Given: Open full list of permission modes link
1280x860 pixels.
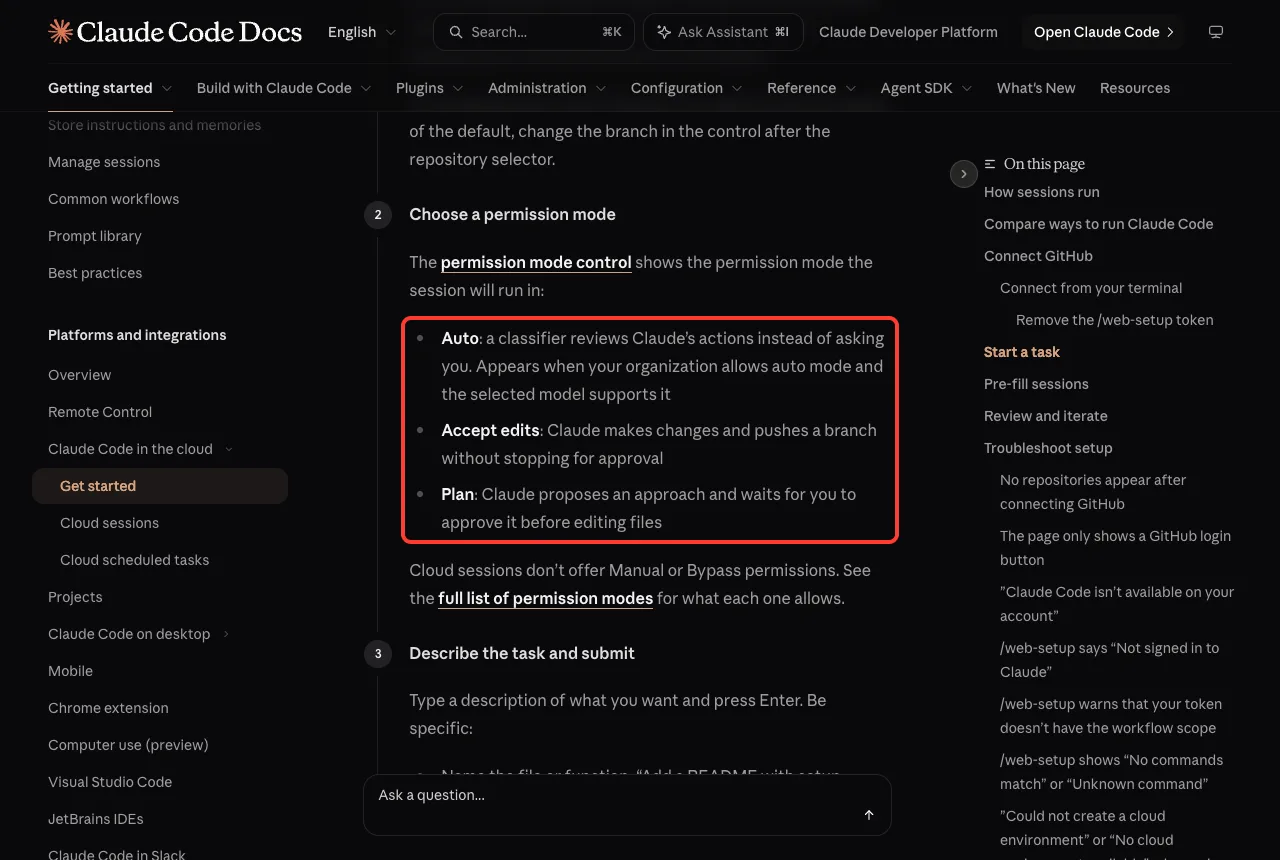Looking at the screenshot, I should click(x=545, y=598).
